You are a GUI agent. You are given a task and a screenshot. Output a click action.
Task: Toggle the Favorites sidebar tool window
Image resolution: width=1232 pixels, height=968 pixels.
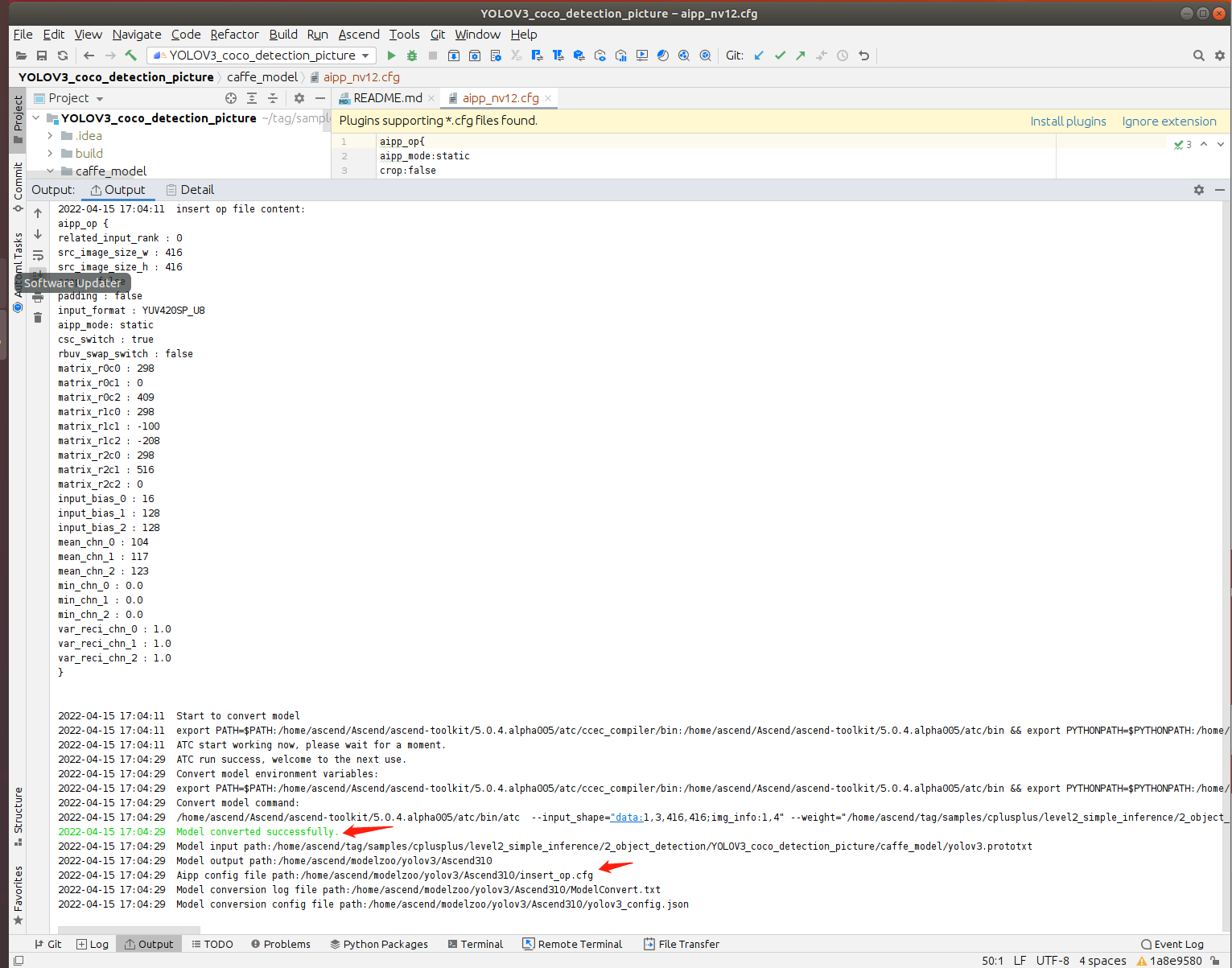point(18,895)
